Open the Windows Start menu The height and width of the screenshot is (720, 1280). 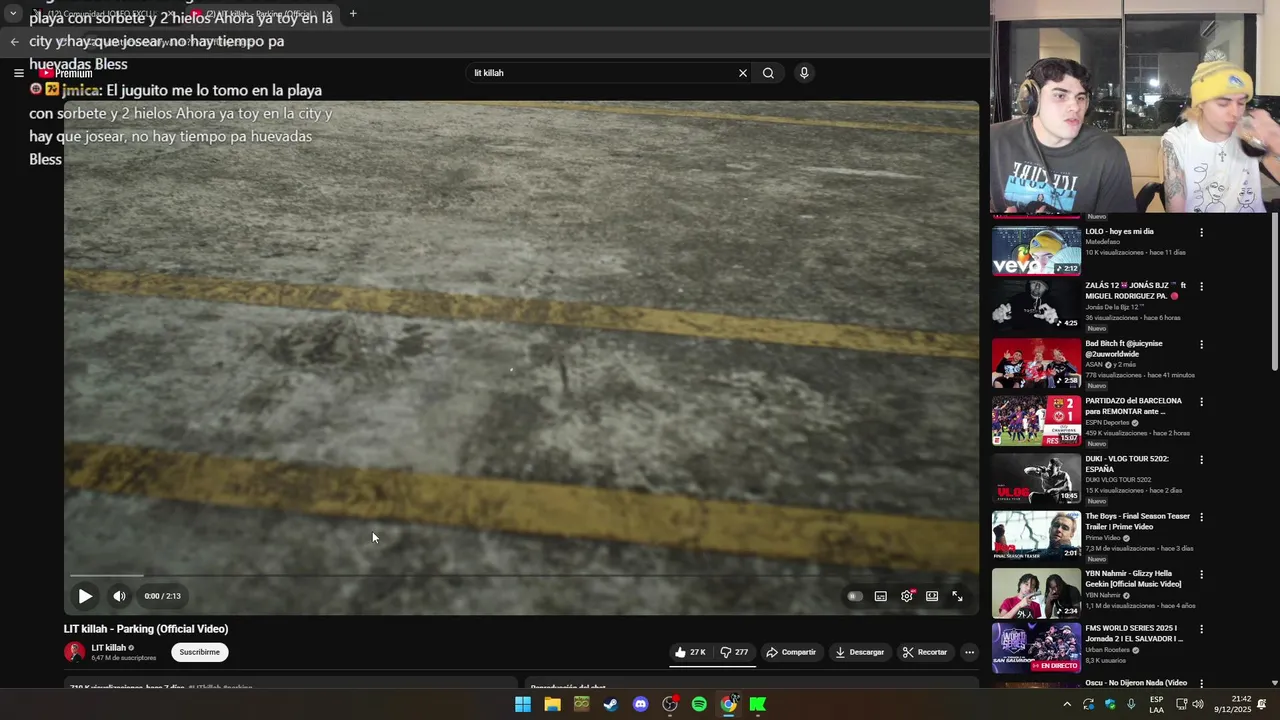click(x=523, y=704)
